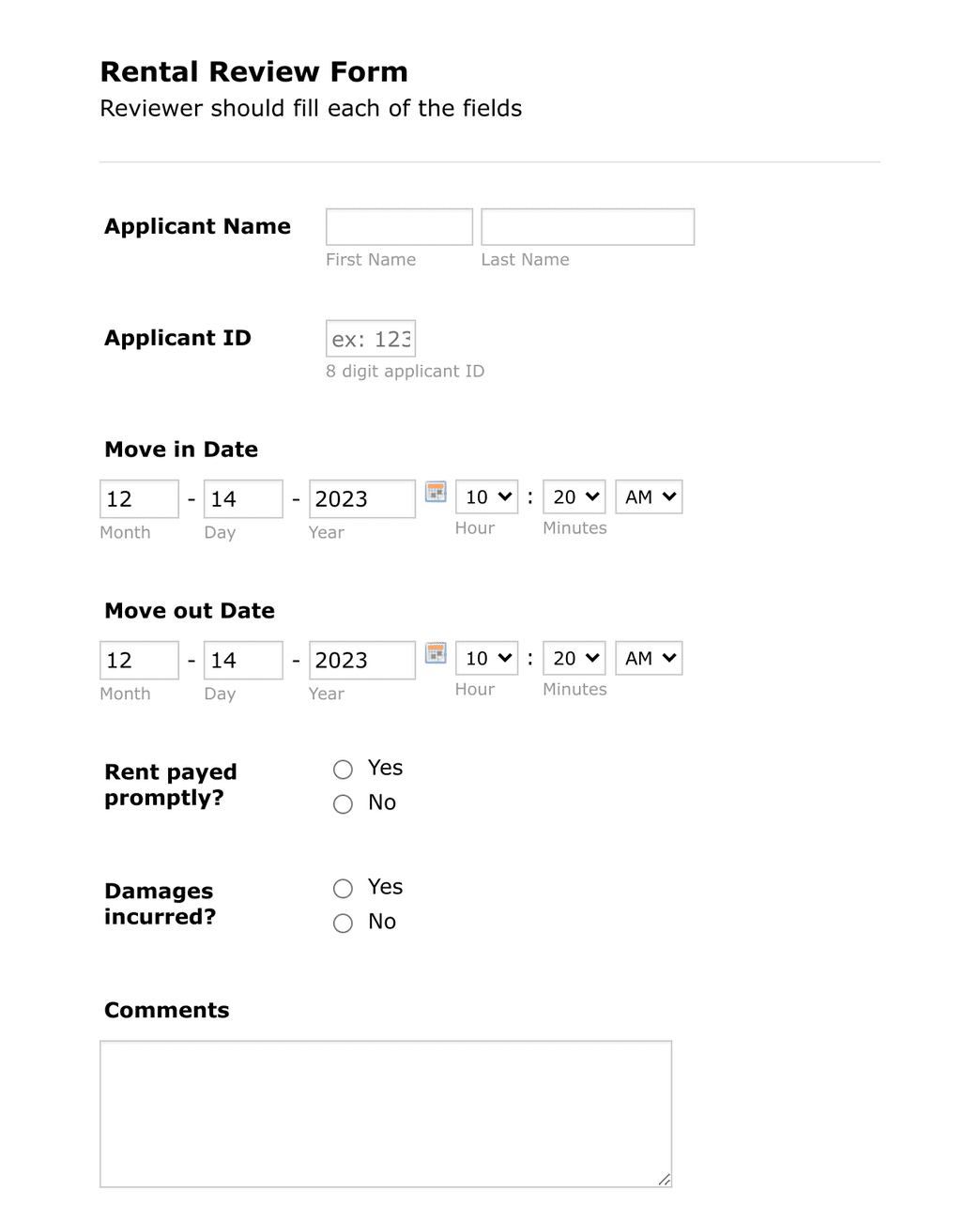Open the Minutes dropdown under Move in Date
Screen dimensions: 980x1206
coord(573,496)
